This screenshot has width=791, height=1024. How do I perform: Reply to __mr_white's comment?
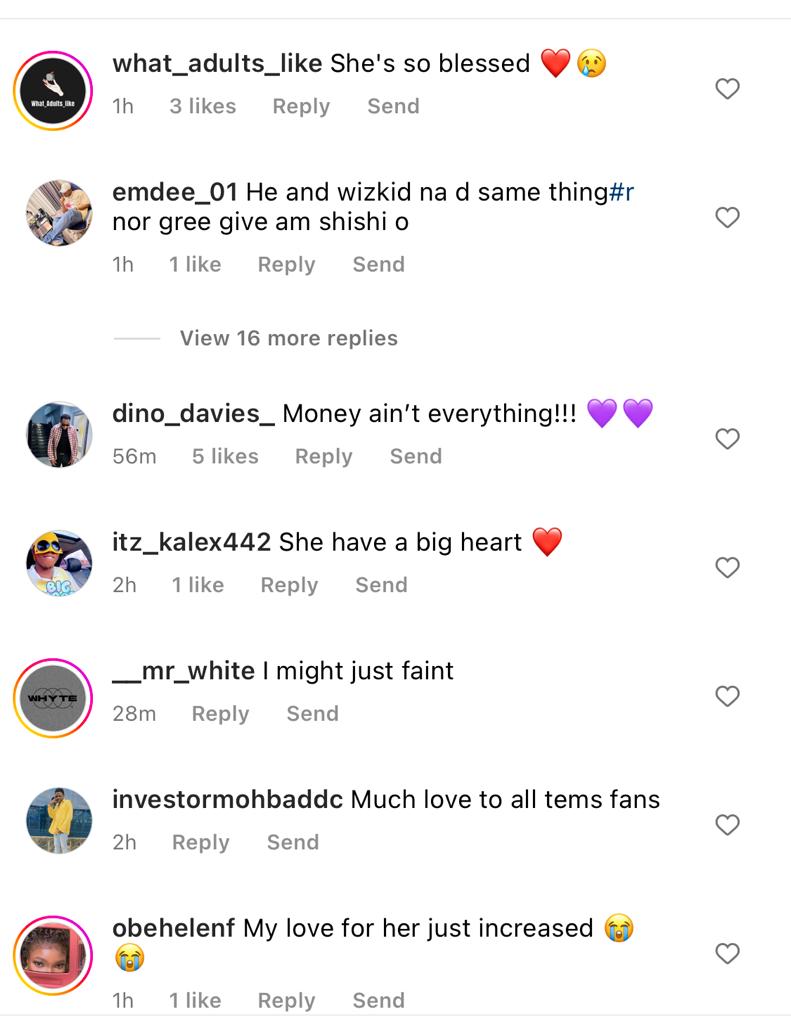220,714
